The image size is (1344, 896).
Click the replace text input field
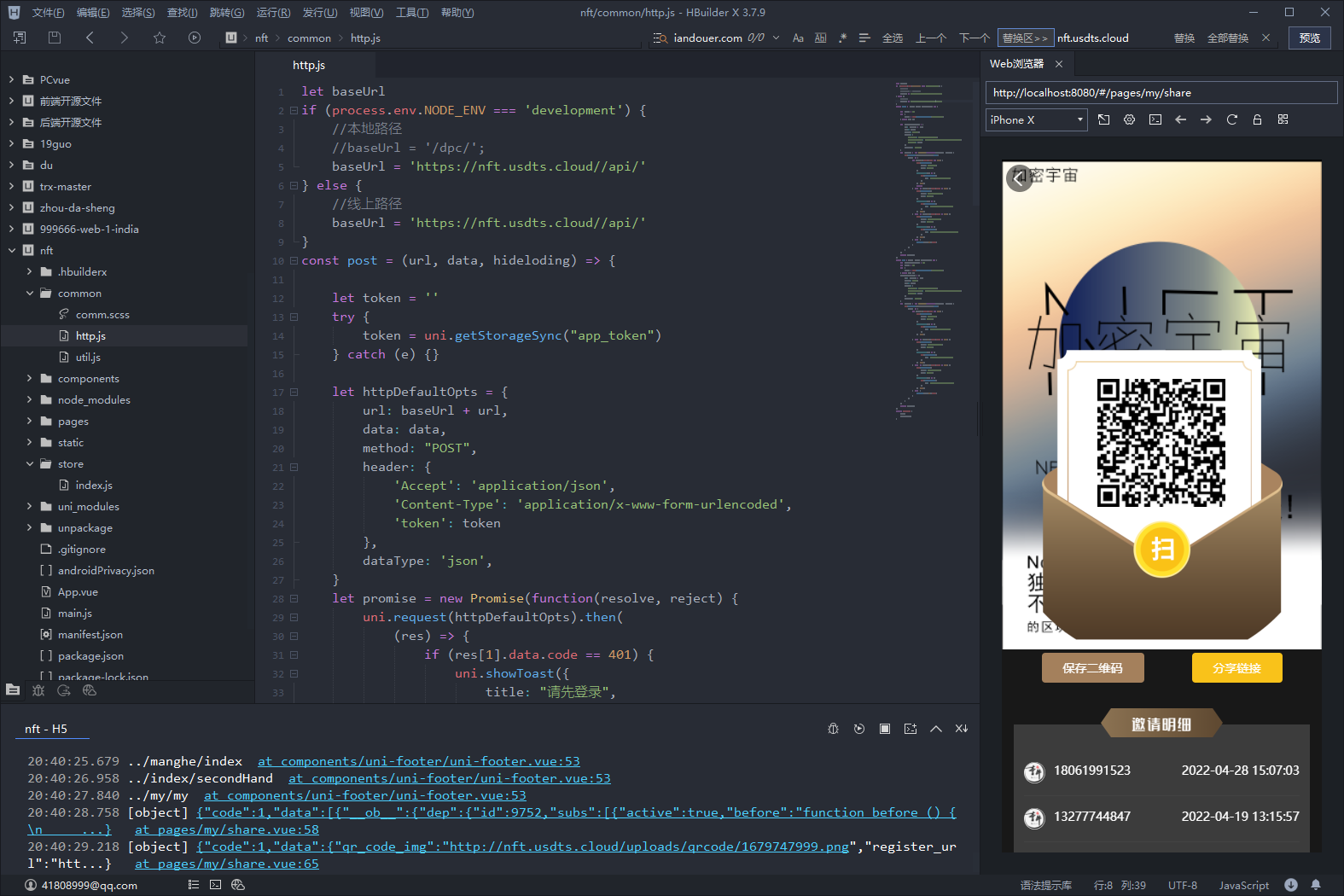(1110, 38)
